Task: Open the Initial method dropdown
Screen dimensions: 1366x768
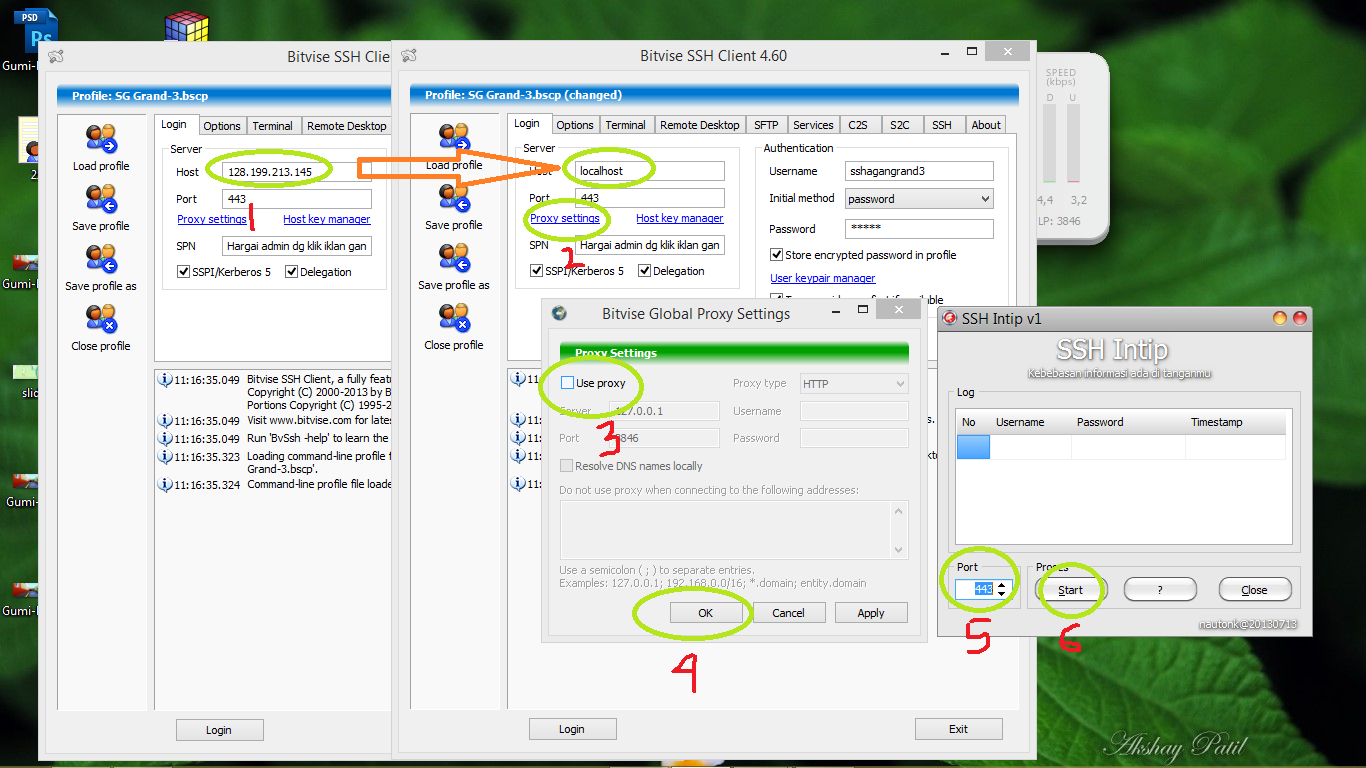Action: 919,199
